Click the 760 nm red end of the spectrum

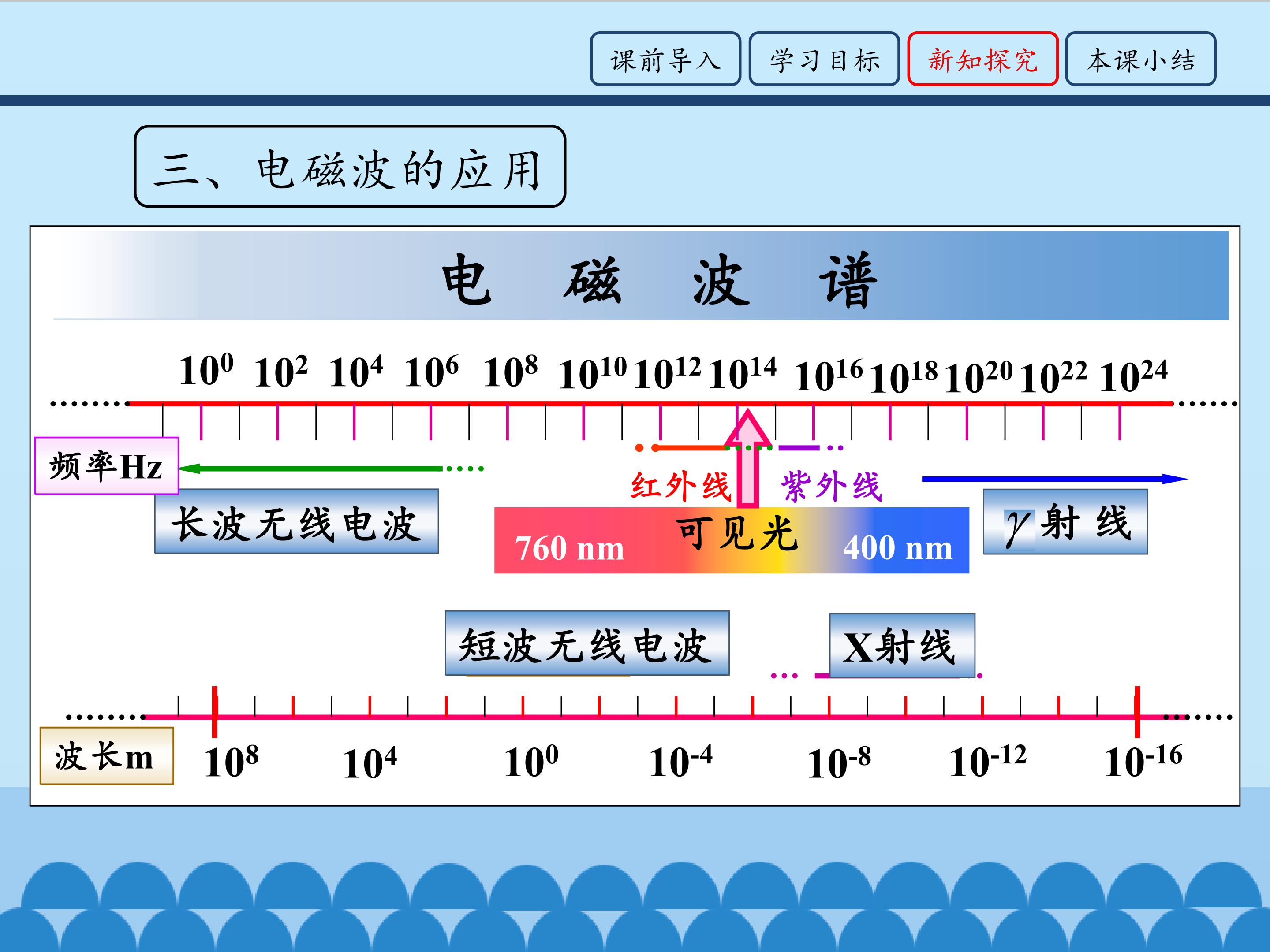(x=569, y=548)
